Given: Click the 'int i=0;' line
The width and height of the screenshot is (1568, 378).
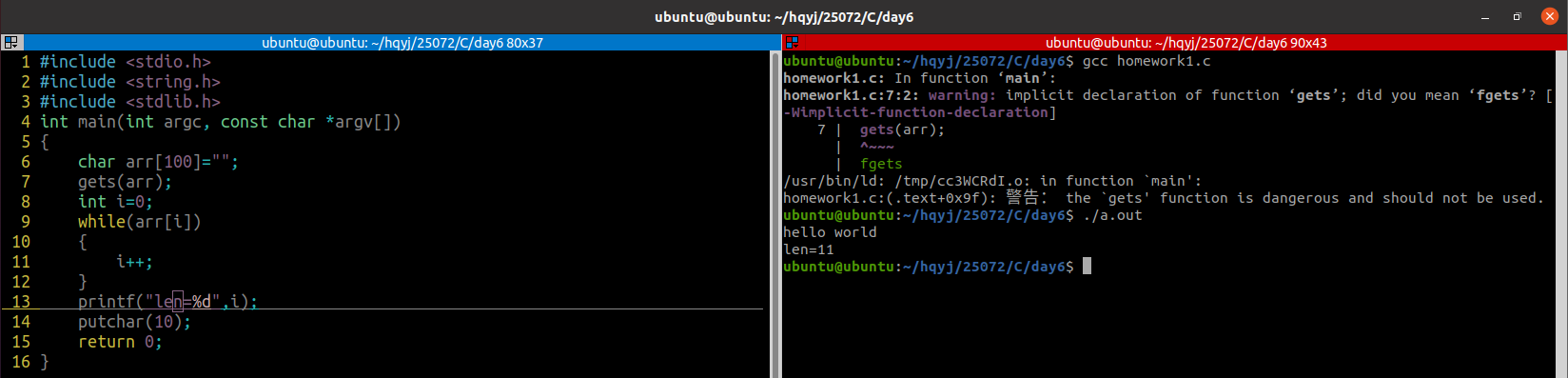Looking at the screenshot, I should [x=115, y=202].
